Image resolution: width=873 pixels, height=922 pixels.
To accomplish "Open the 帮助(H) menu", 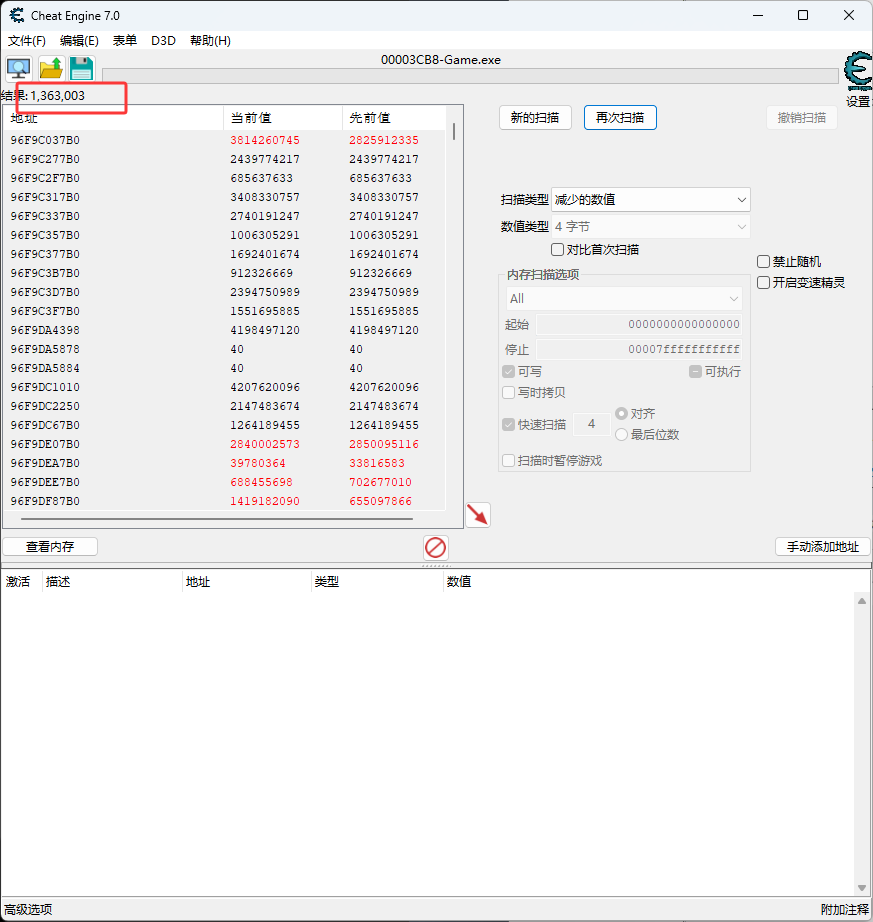I will (x=210, y=41).
